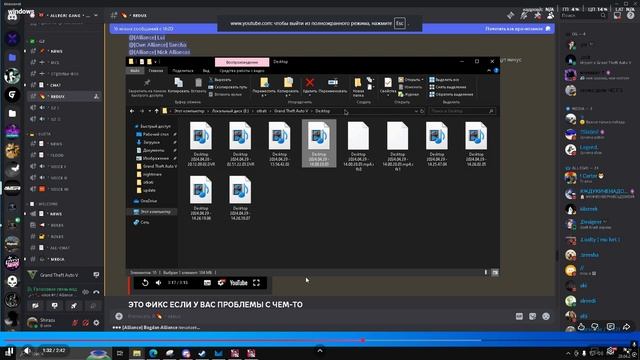Viewport: 640px width, 360px height.
Task: Seek on the outer video progress bar
Action: tap(320, 340)
